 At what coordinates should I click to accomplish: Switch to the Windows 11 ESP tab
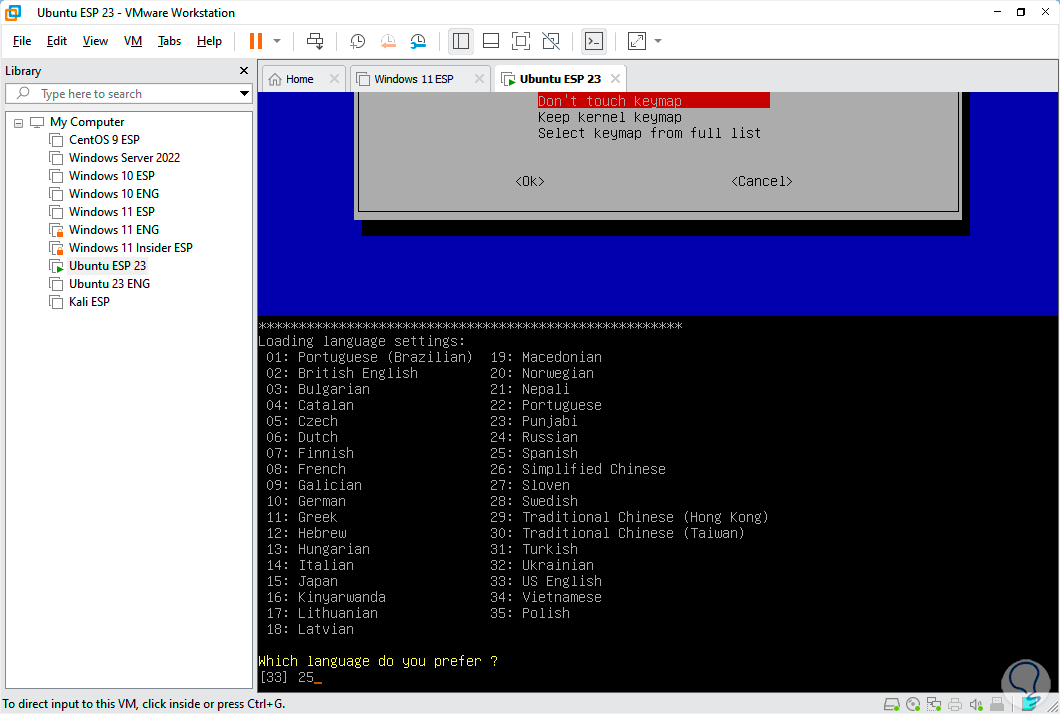pyautogui.click(x=414, y=79)
